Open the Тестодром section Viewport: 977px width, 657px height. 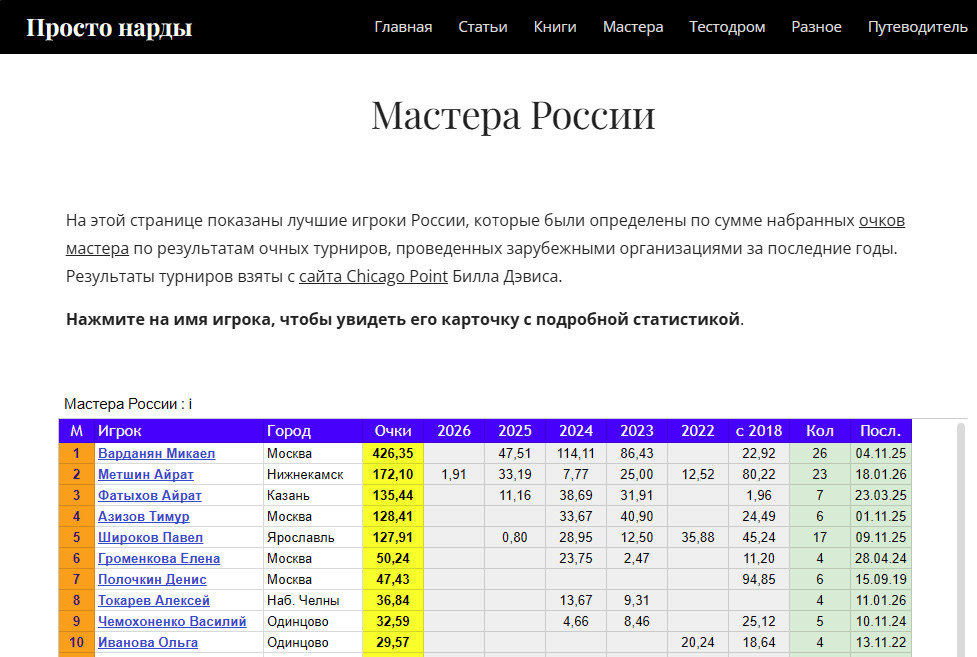[x=727, y=27]
